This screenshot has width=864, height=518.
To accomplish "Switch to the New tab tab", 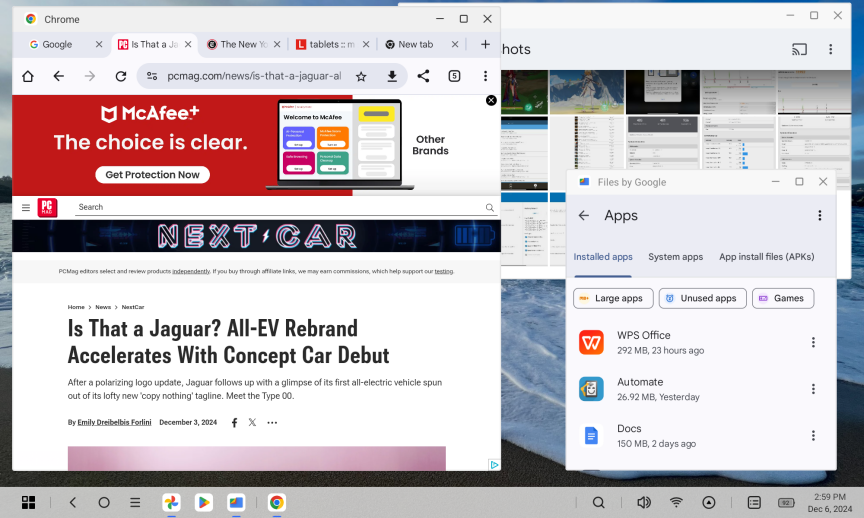I will point(415,45).
